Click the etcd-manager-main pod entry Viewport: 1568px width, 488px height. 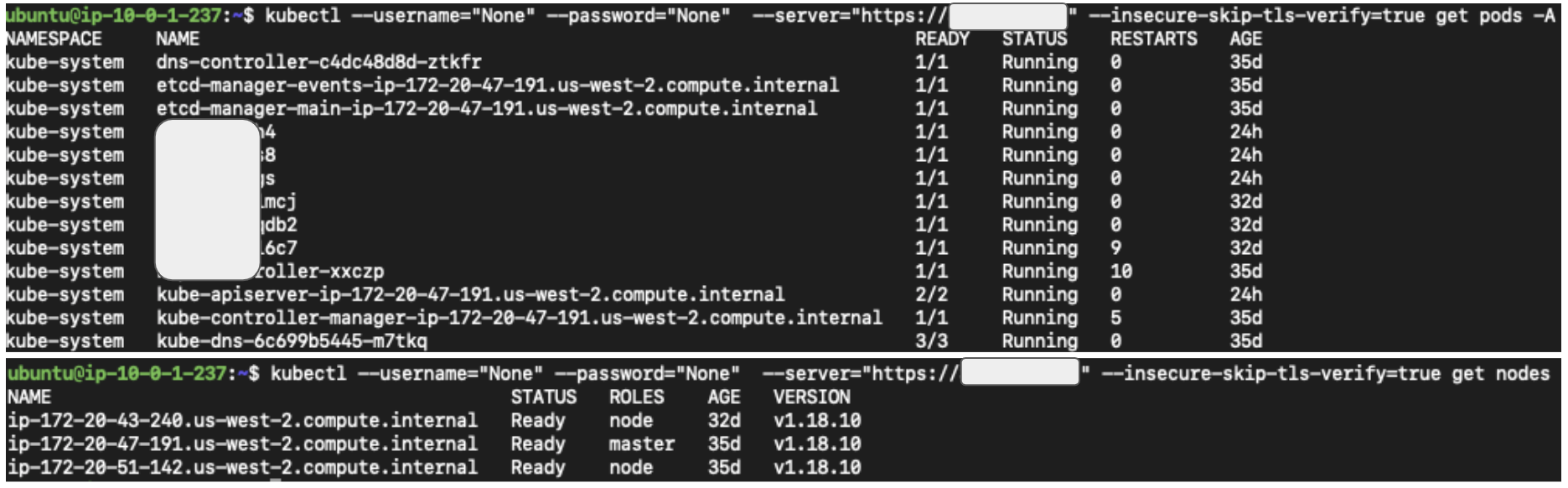486,109
